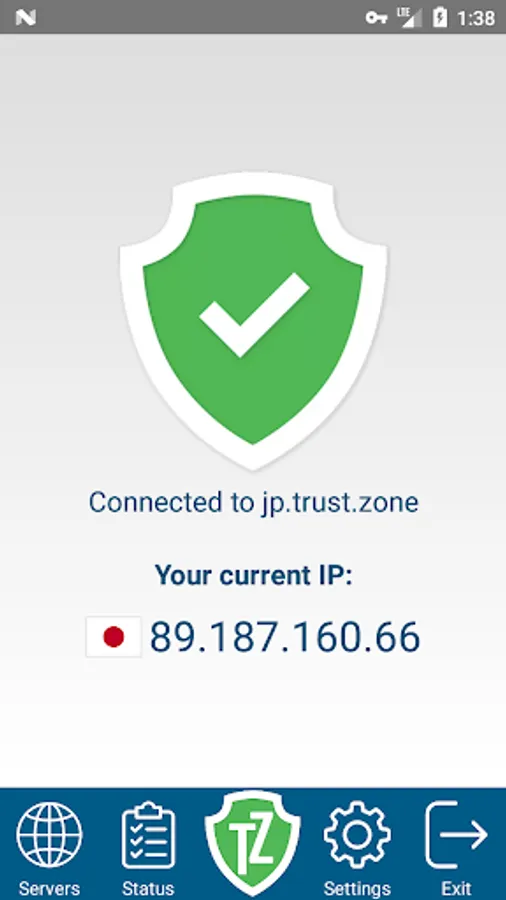This screenshot has height=900, width=506.
Task: Tap the white checkmark inside the shield
Action: 254,315
